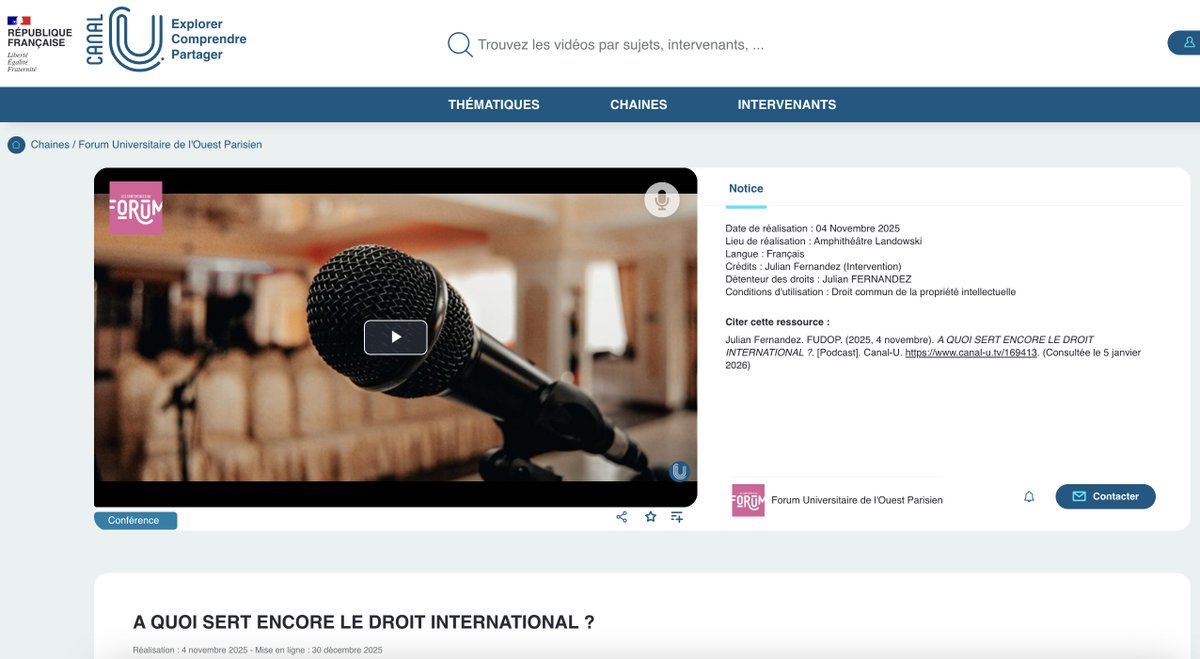Viewport: 1200px width, 659px height.
Task: Click FORUM channel logo beside channel name
Action: 748,500
